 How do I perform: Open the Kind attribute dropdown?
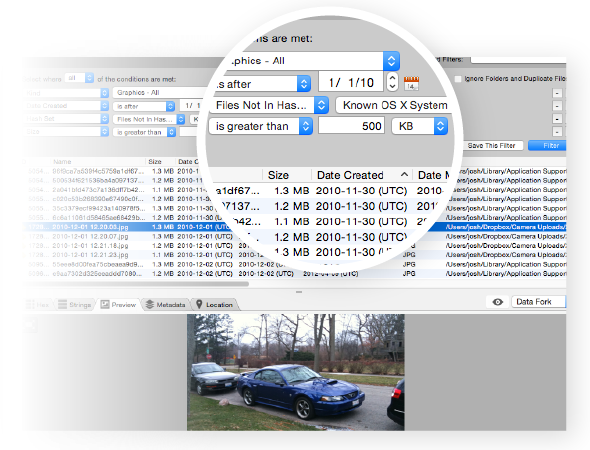pos(66,93)
